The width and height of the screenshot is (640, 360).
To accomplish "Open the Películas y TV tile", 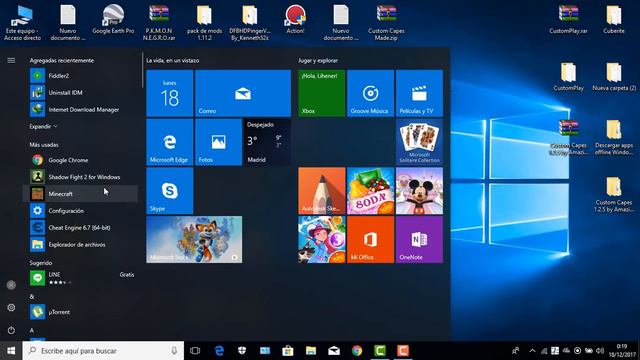I will [x=419, y=93].
